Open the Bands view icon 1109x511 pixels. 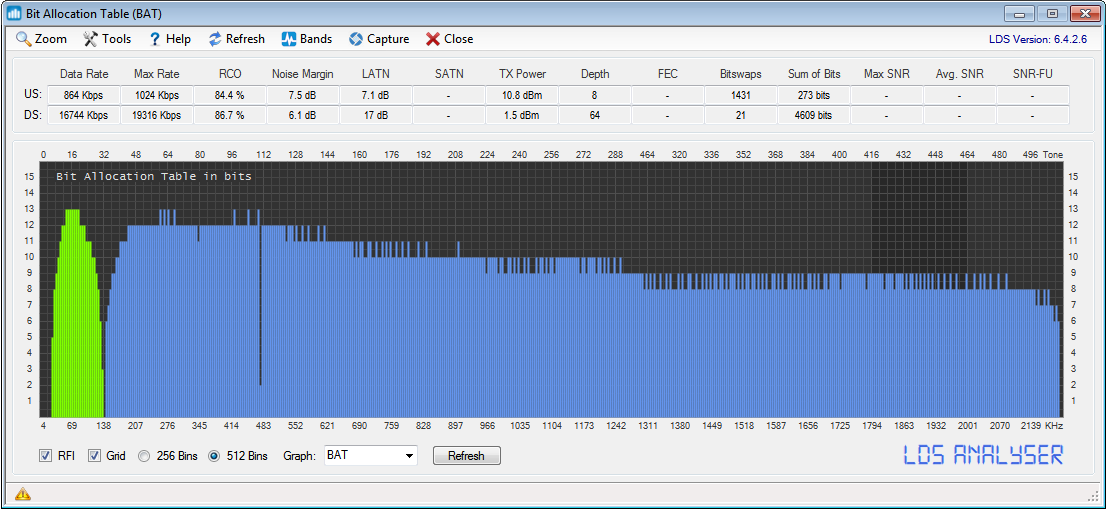[x=288, y=39]
